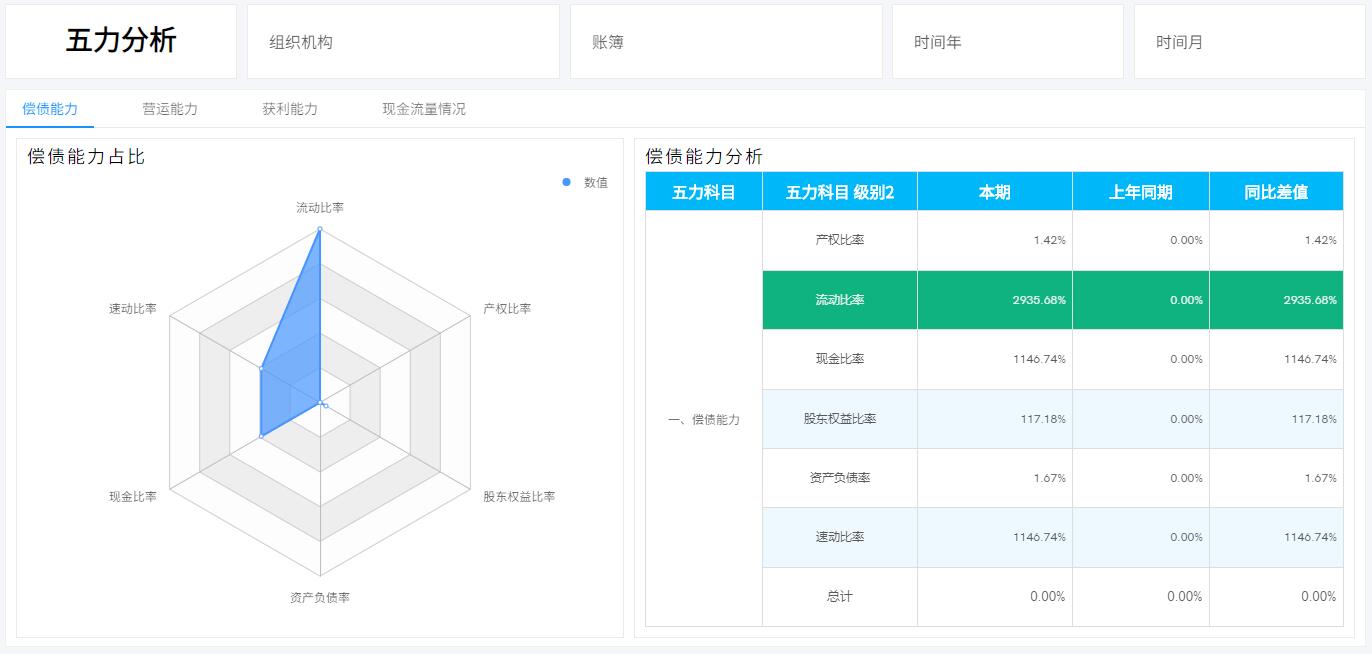Click the top data point on the radar chart
This screenshot has width=1372, height=654.
pos(318,228)
